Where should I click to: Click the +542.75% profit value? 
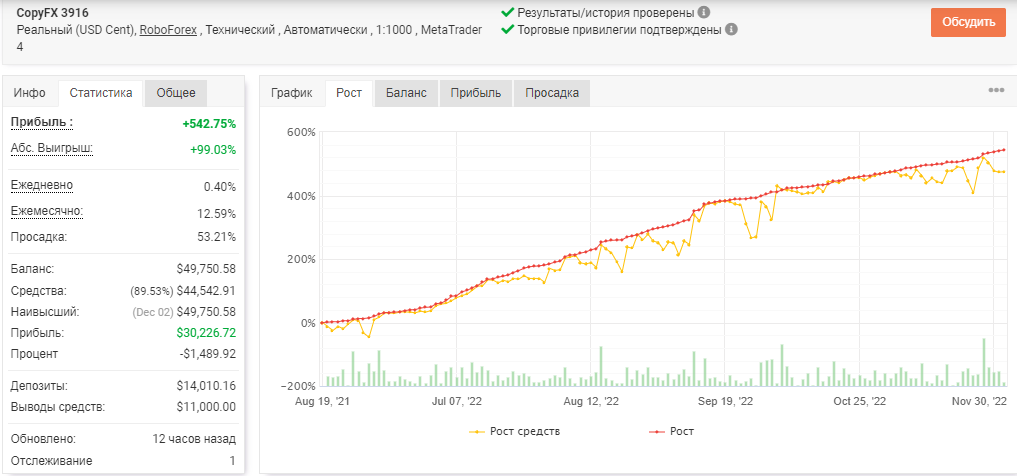[x=208, y=123]
